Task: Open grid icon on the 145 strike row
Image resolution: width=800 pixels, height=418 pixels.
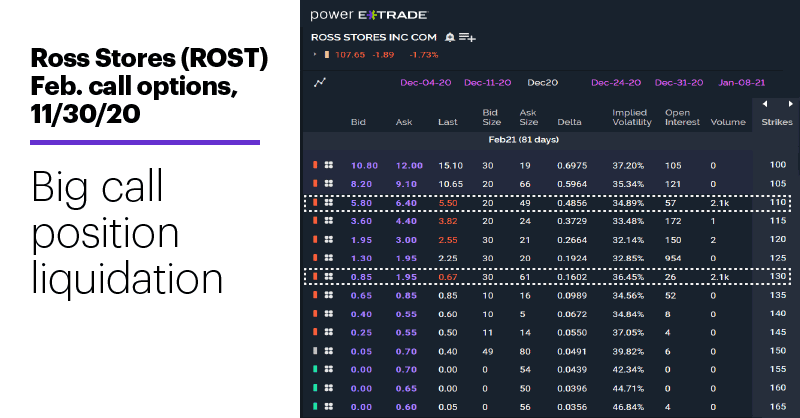Action: 329,332
